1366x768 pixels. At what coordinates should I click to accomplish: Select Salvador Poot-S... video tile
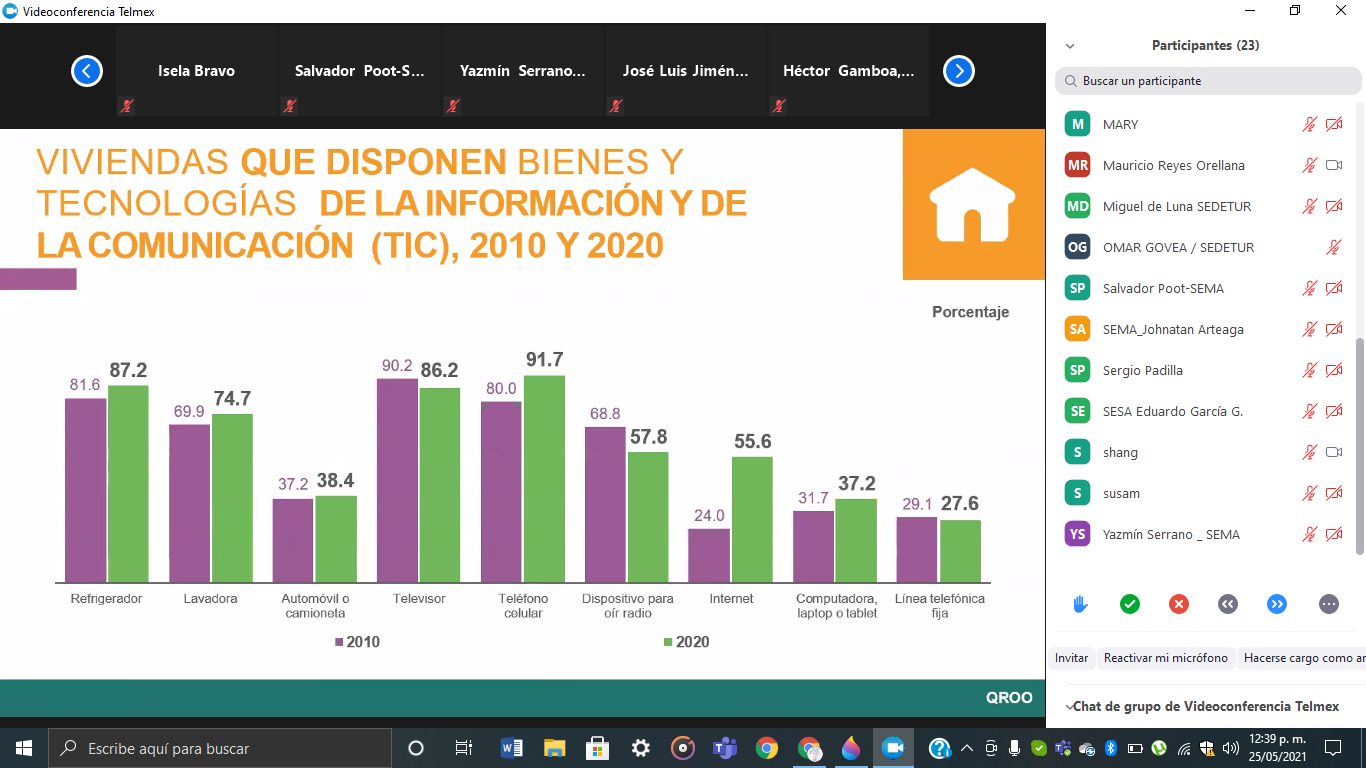(x=360, y=72)
